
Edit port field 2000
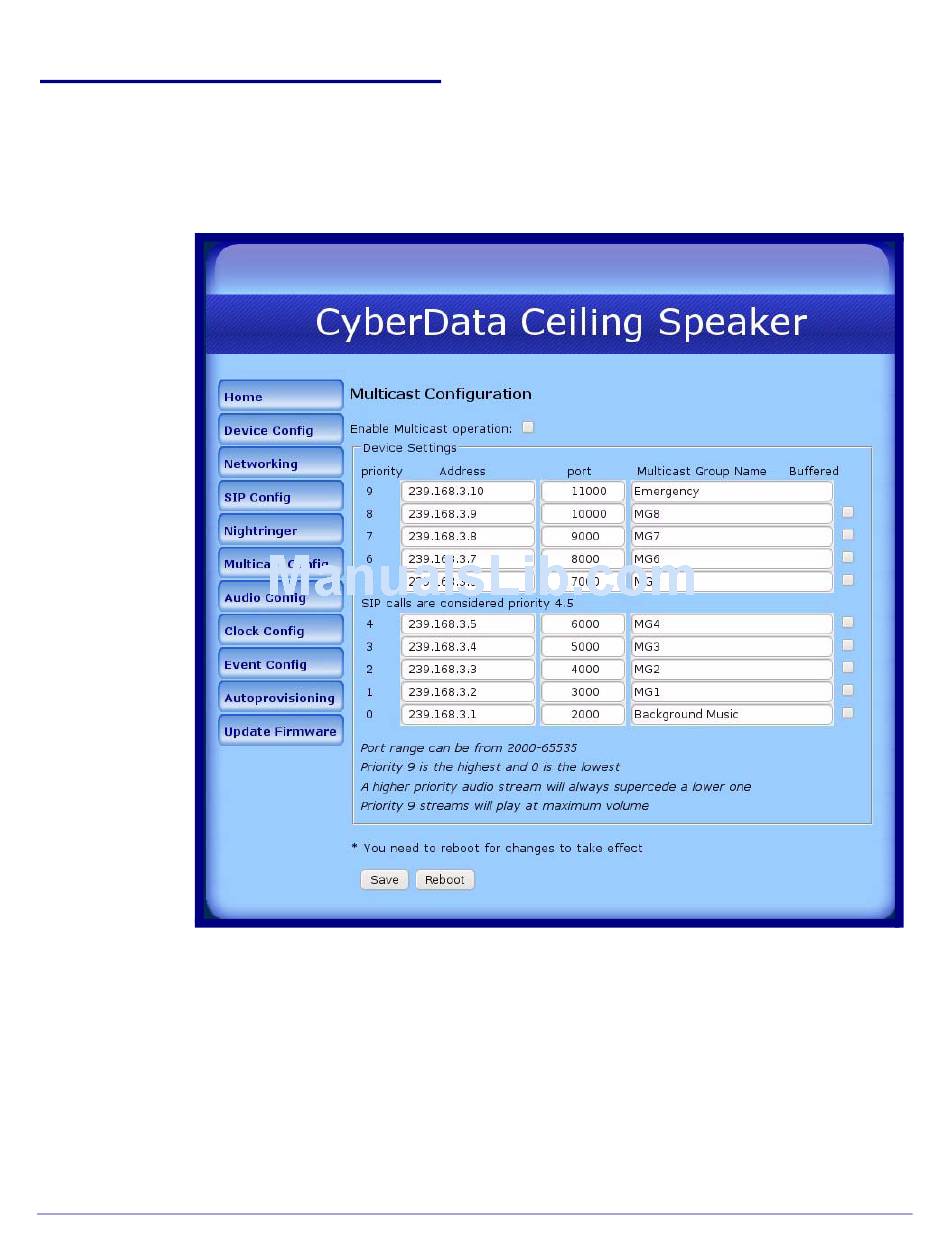point(583,714)
